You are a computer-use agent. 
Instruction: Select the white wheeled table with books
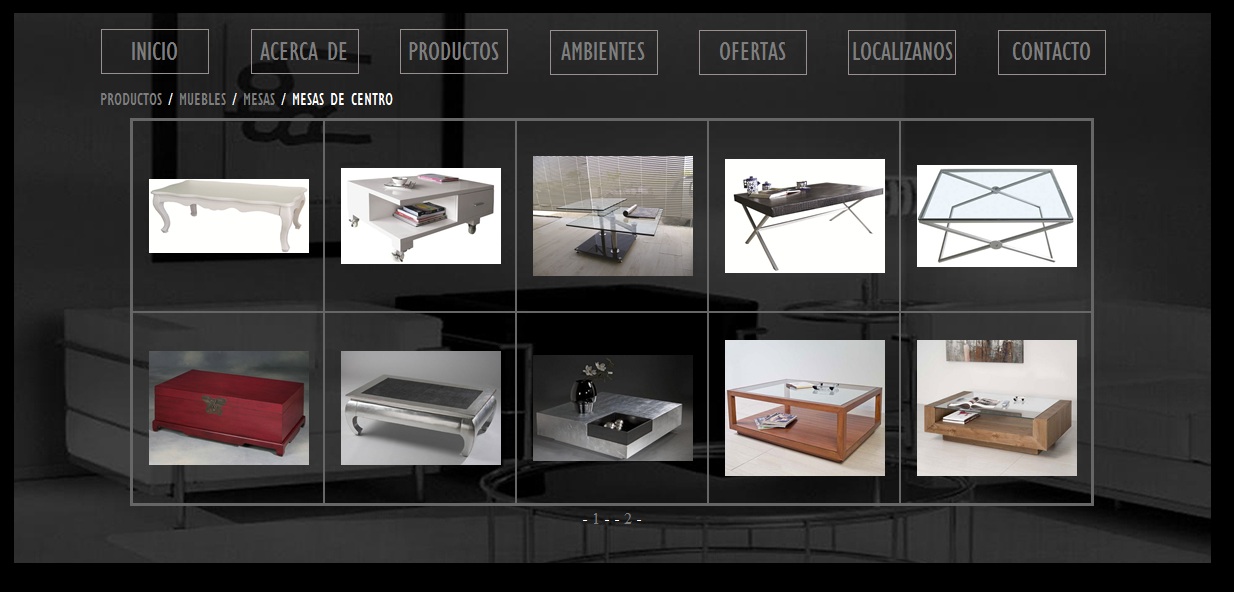pos(420,216)
